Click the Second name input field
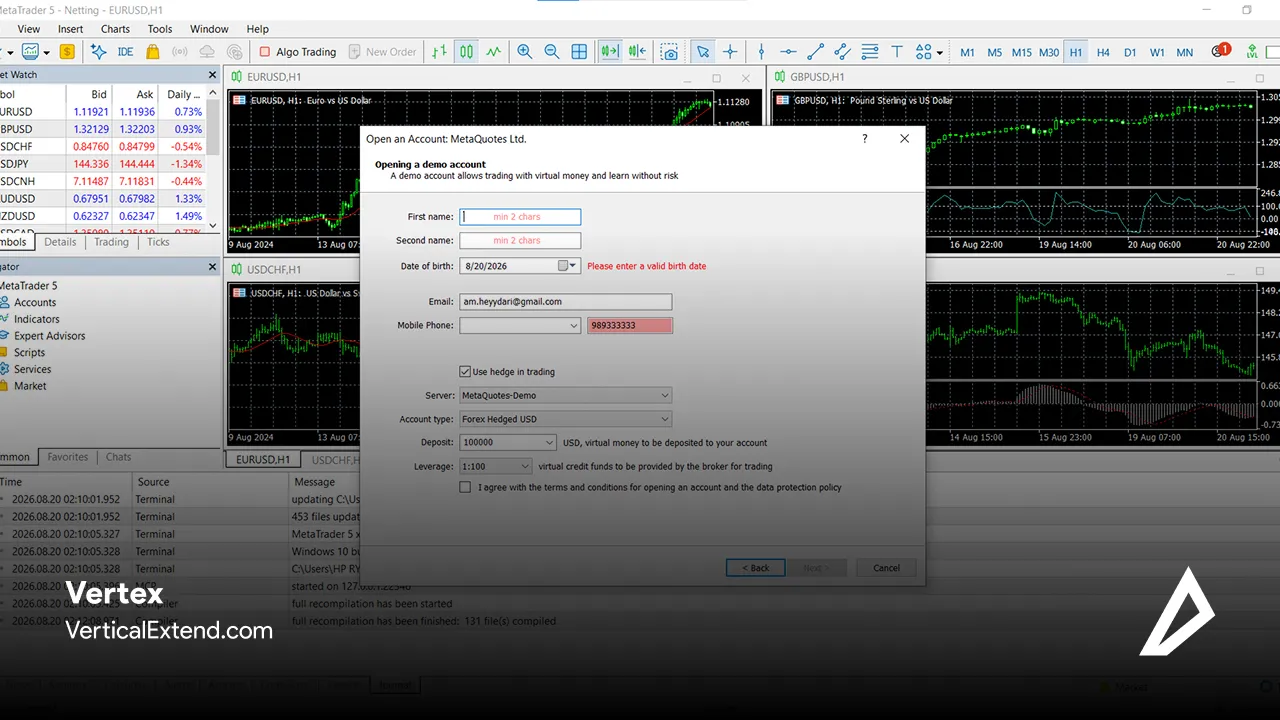The width and height of the screenshot is (1280, 720). [520, 240]
